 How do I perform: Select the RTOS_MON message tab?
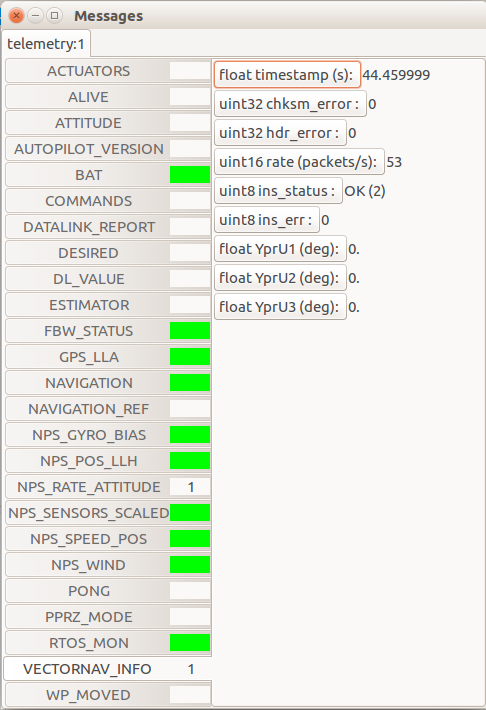point(108,643)
